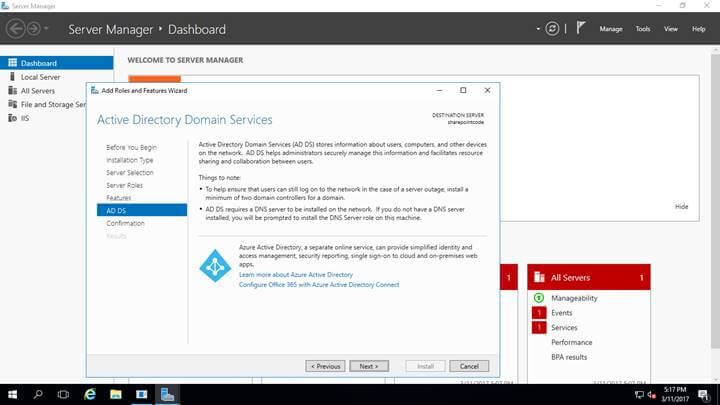Go to Features wizard step
Screen dimensions: 720x405
pyautogui.click(x=118, y=198)
